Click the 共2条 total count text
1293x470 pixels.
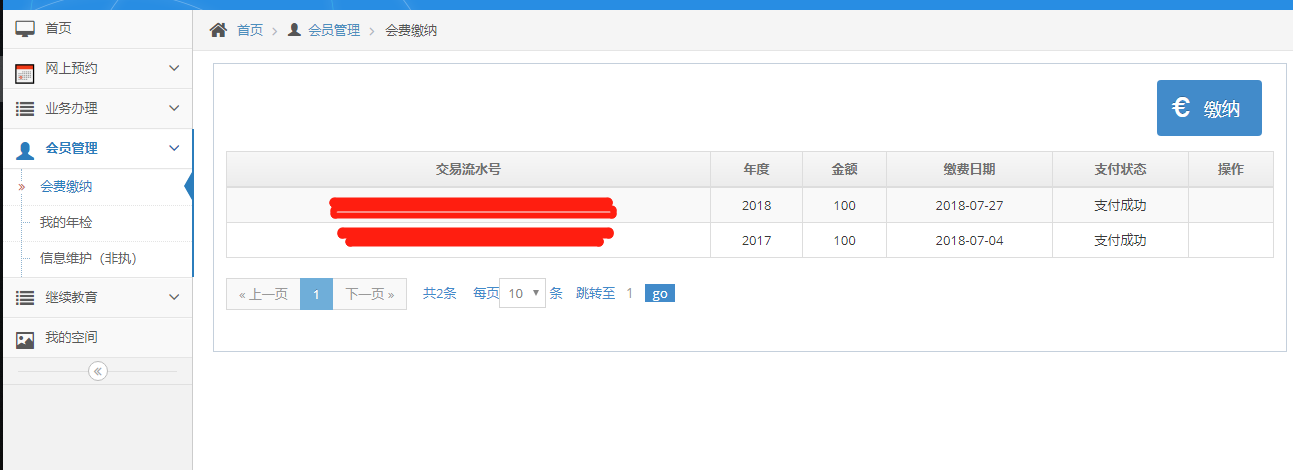440,293
